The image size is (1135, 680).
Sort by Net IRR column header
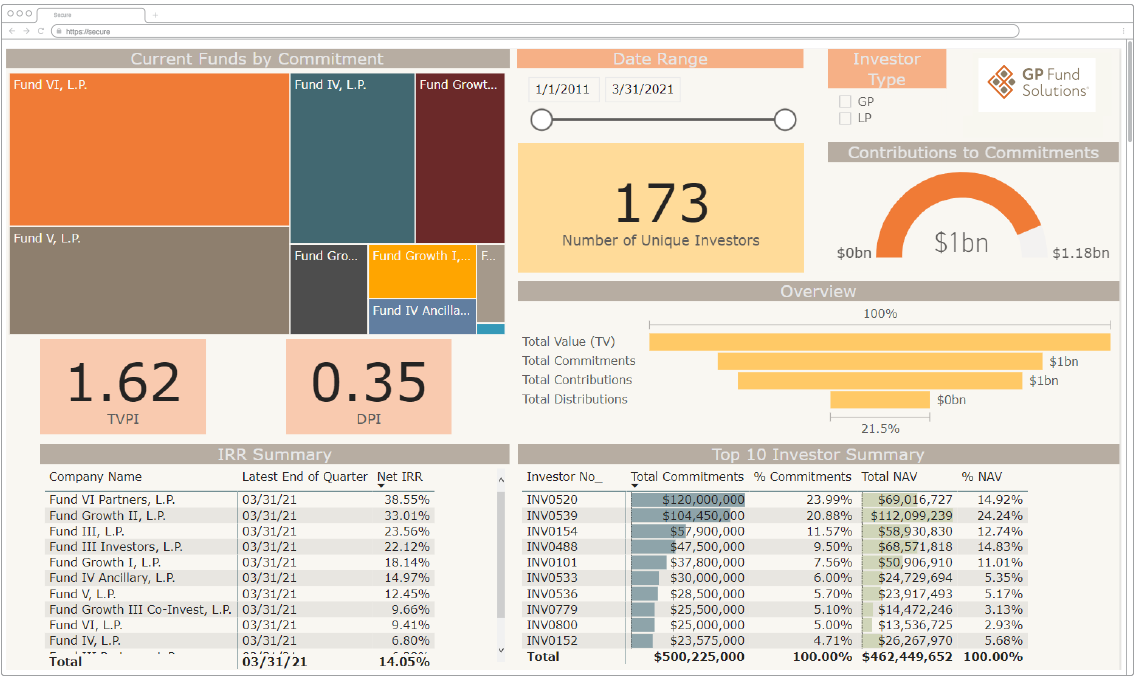coord(400,477)
